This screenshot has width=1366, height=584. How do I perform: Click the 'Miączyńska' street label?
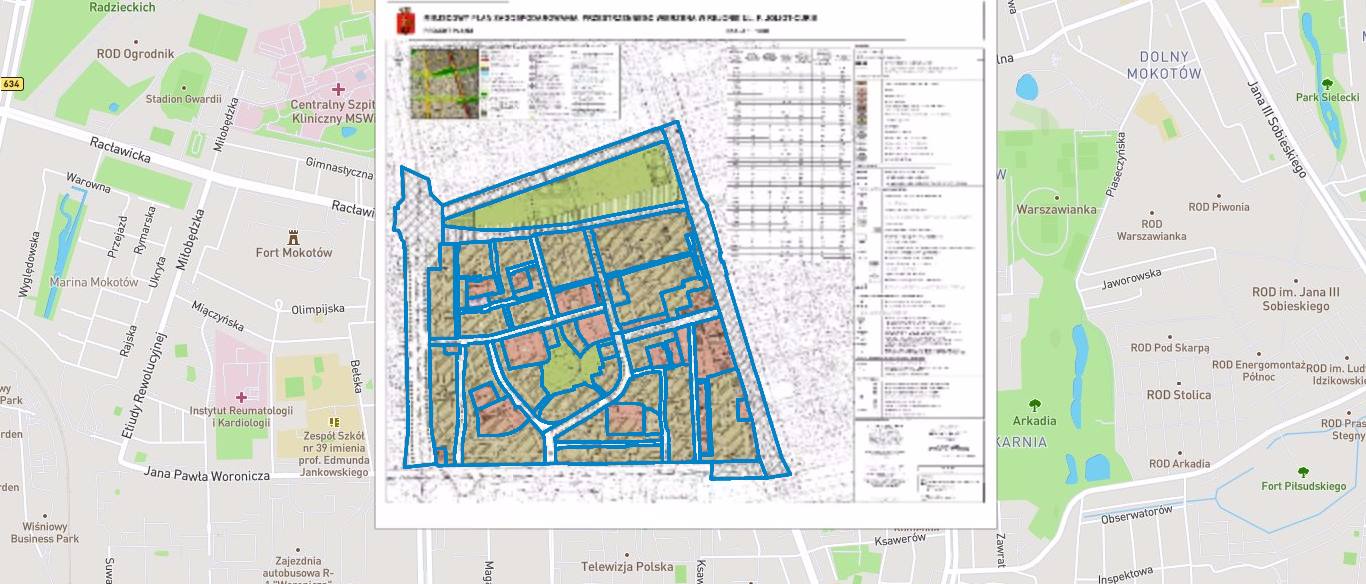point(219,318)
